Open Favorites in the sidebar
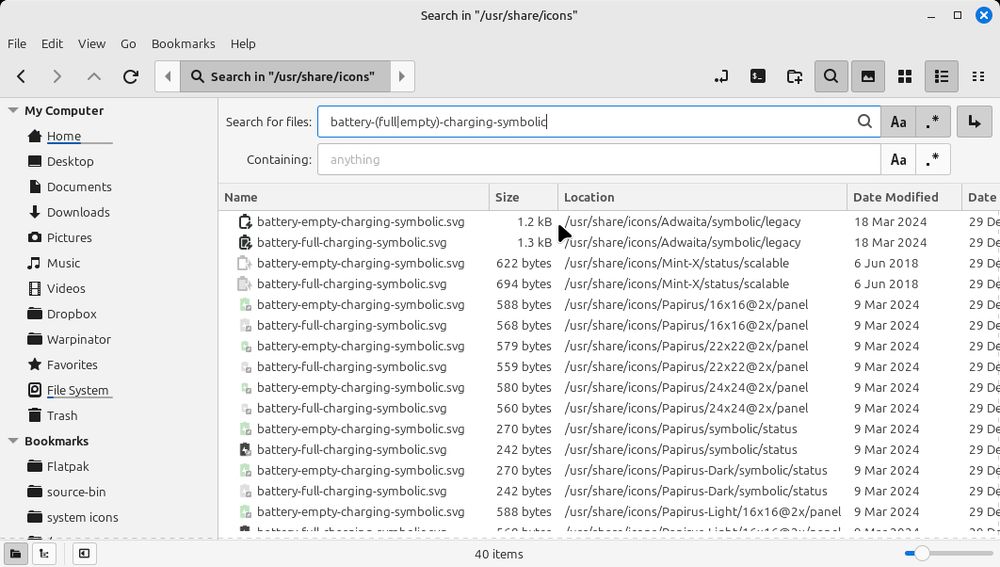The width and height of the screenshot is (1000, 567). (x=72, y=365)
